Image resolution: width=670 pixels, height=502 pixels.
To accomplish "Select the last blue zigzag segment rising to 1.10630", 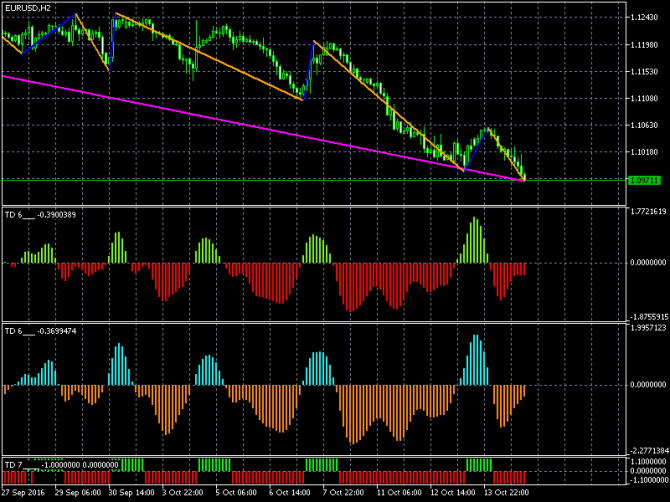I will tap(476, 149).
